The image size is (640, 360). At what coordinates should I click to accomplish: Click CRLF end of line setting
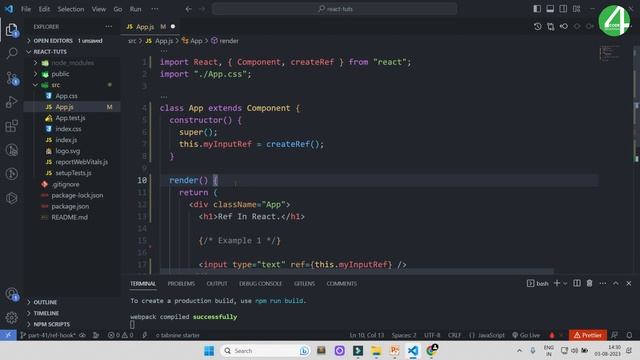pos(454,335)
